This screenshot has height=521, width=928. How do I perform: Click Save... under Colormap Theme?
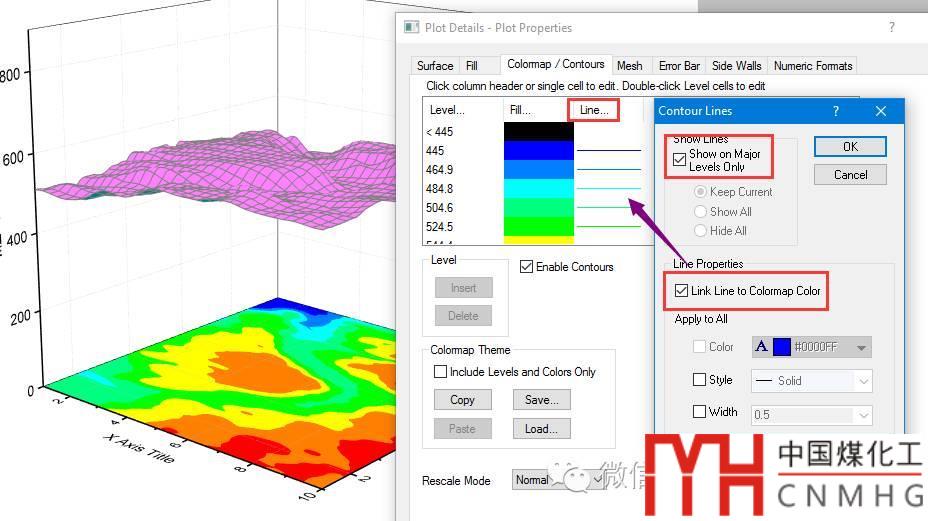[x=541, y=400]
